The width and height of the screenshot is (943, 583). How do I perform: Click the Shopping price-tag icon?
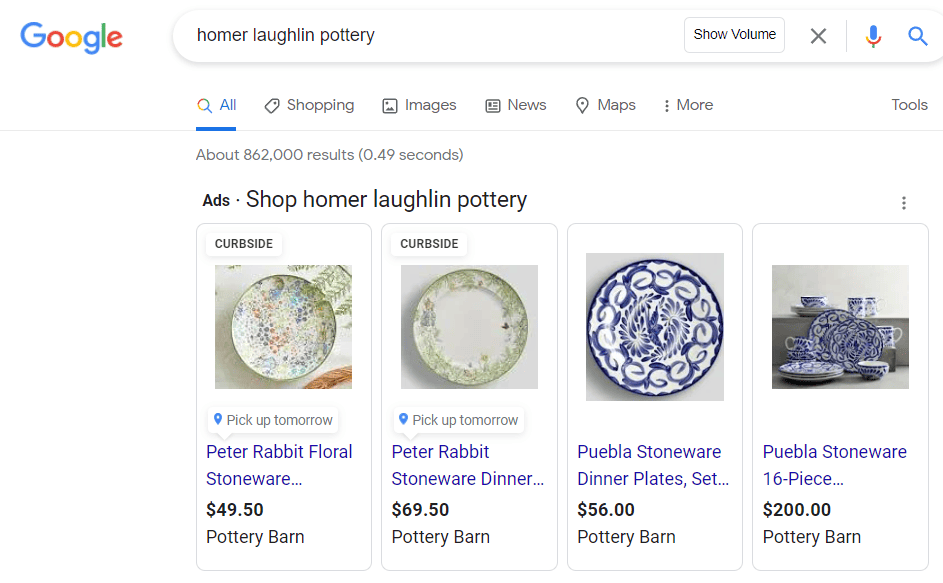click(x=271, y=104)
